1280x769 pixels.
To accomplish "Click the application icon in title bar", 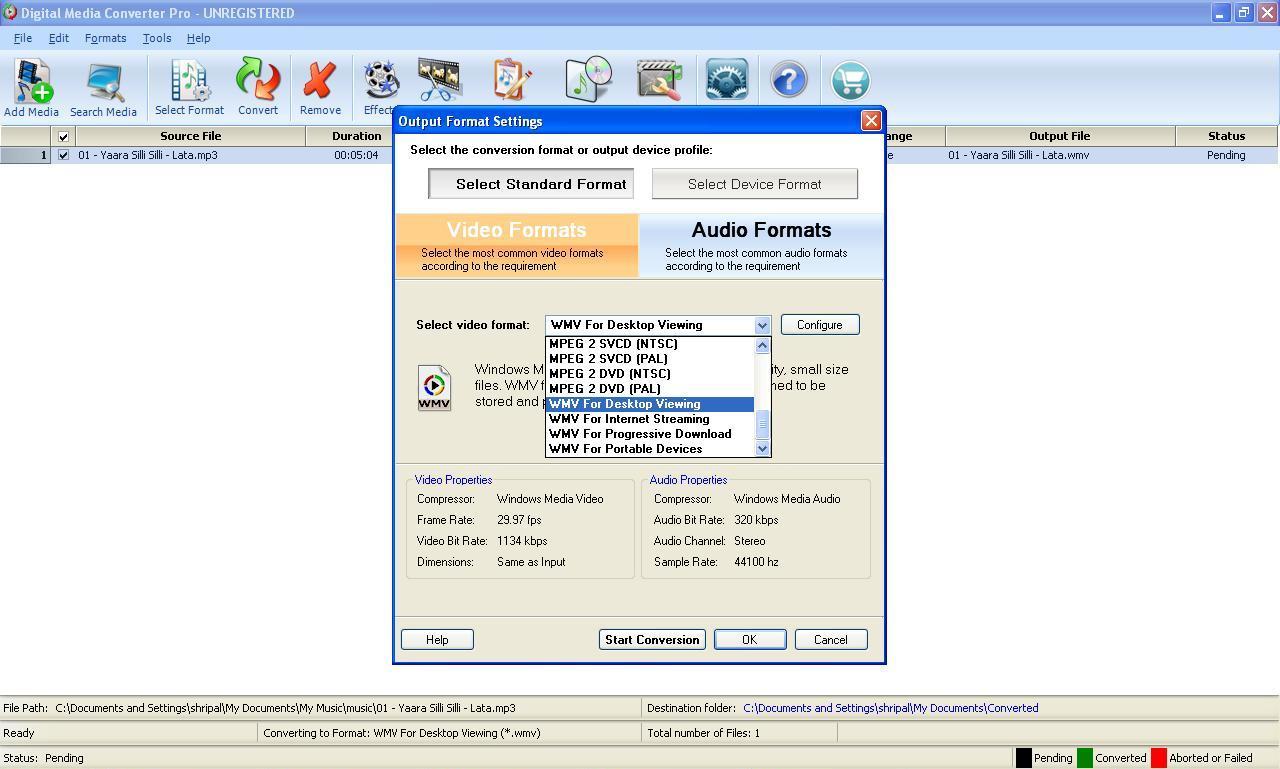I will click(10, 13).
